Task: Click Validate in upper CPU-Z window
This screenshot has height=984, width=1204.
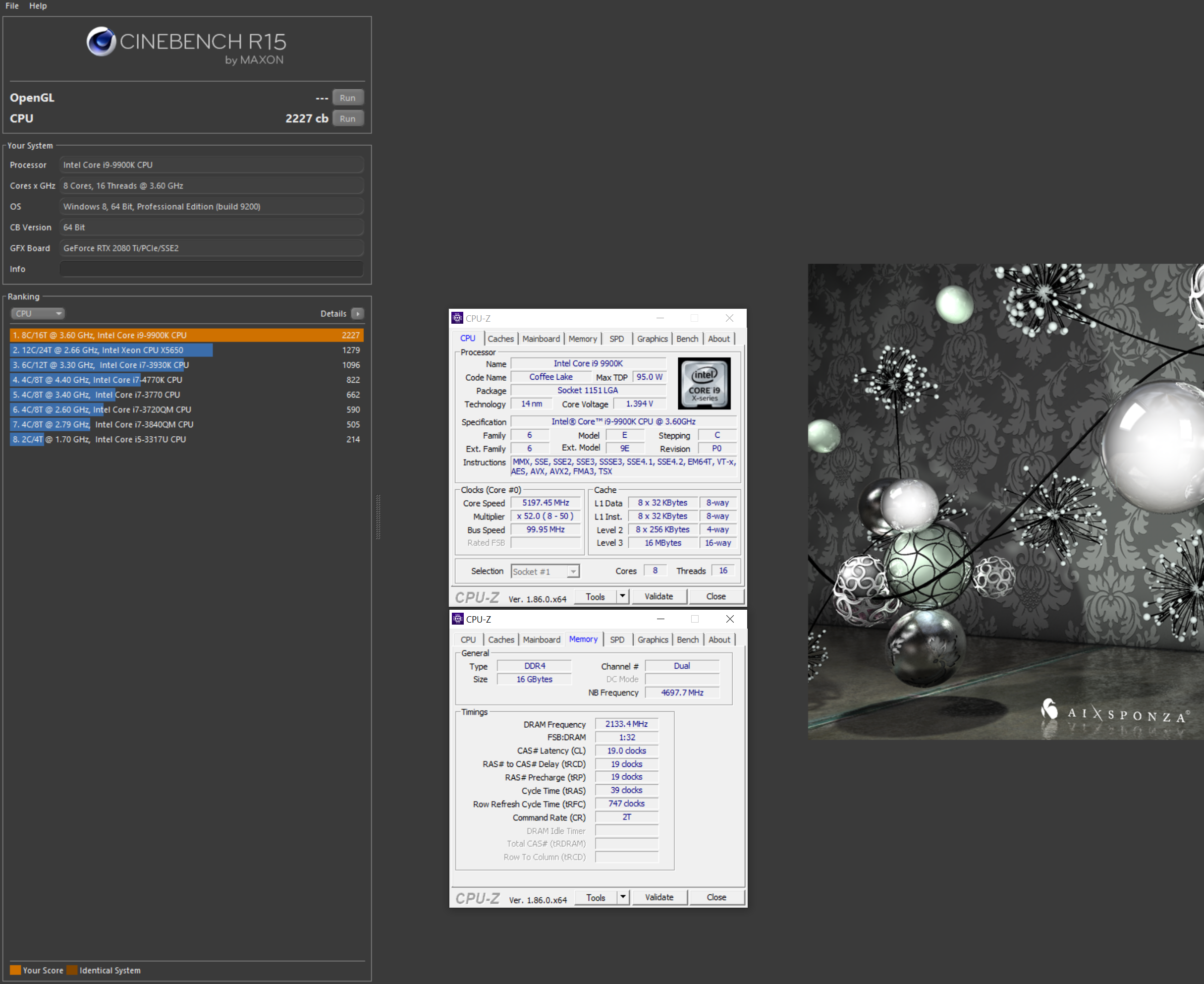Action: pyautogui.click(x=659, y=596)
